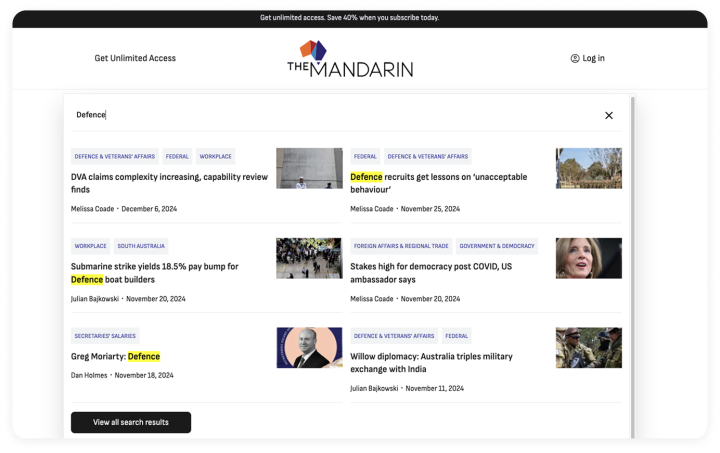Click the US ambassador photo thumbnail
This screenshot has height=453, width=720.
(588, 258)
